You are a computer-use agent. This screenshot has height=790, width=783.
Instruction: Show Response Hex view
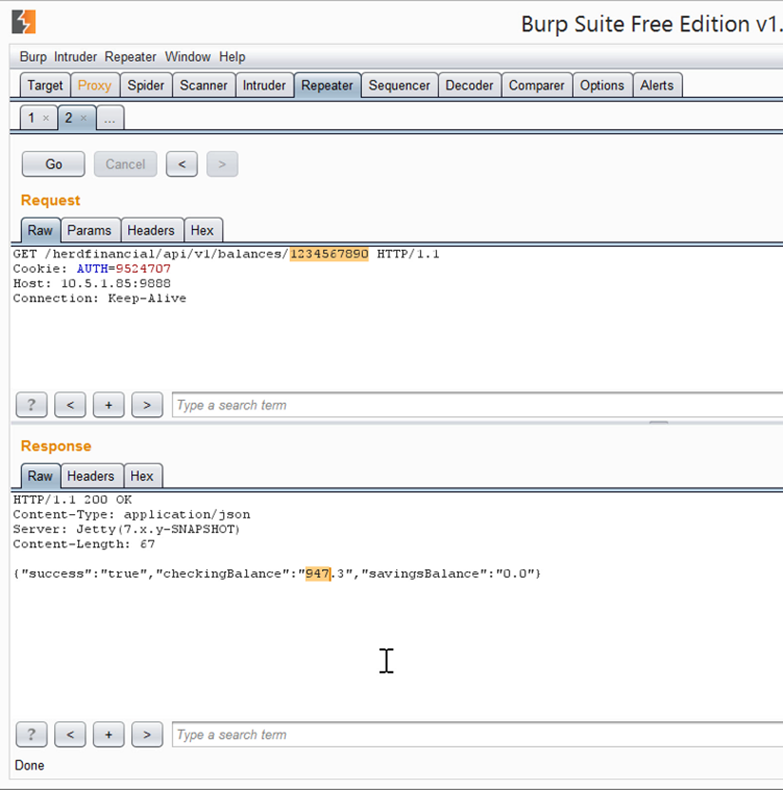point(142,476)
